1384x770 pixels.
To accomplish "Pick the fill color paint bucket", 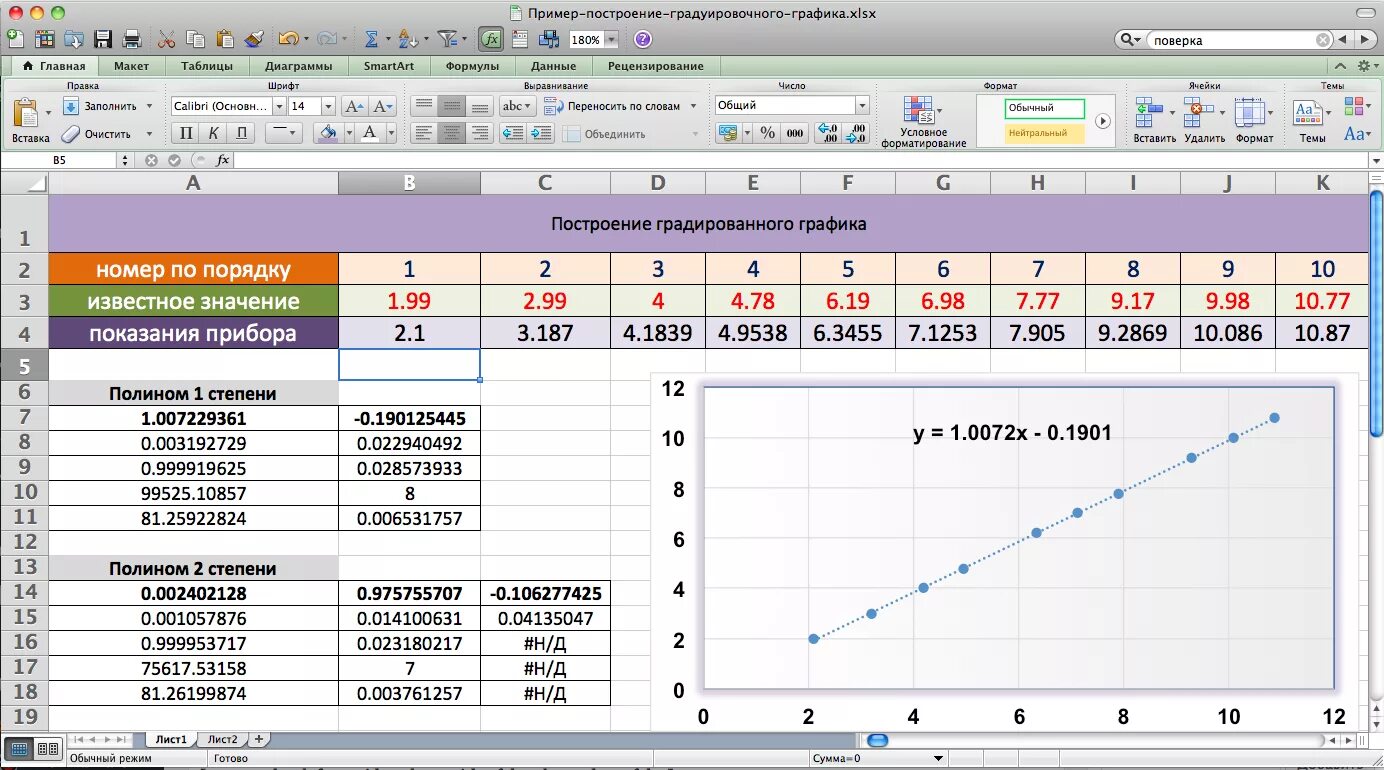I will pyautogui.click(x=326, y=133).
